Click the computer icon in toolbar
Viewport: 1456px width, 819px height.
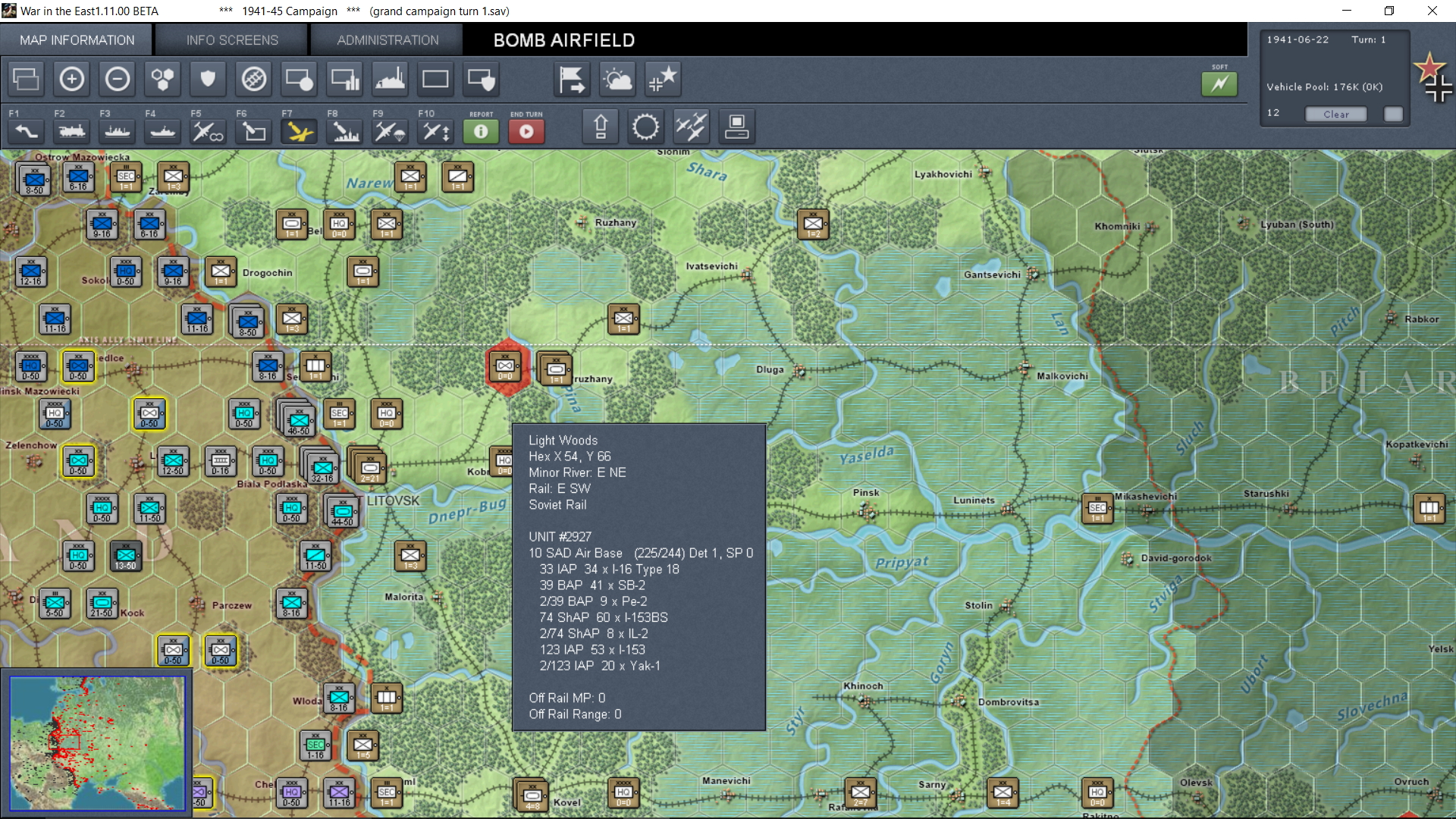pyautogui.click(x=736, y=127)
